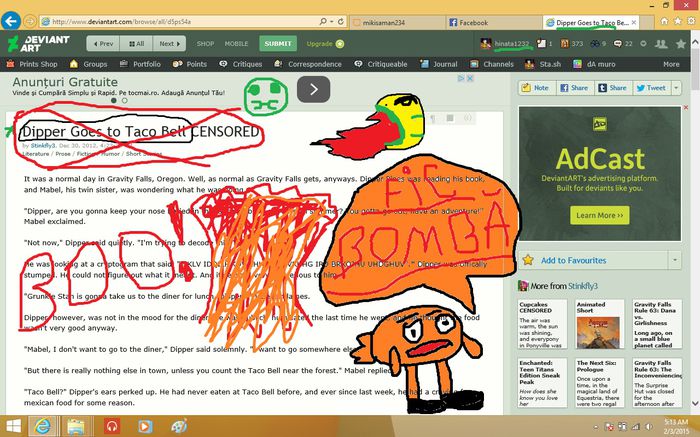700x437 pixels.
Task: Click the DeviantArt logo
Action: point(38,43)
